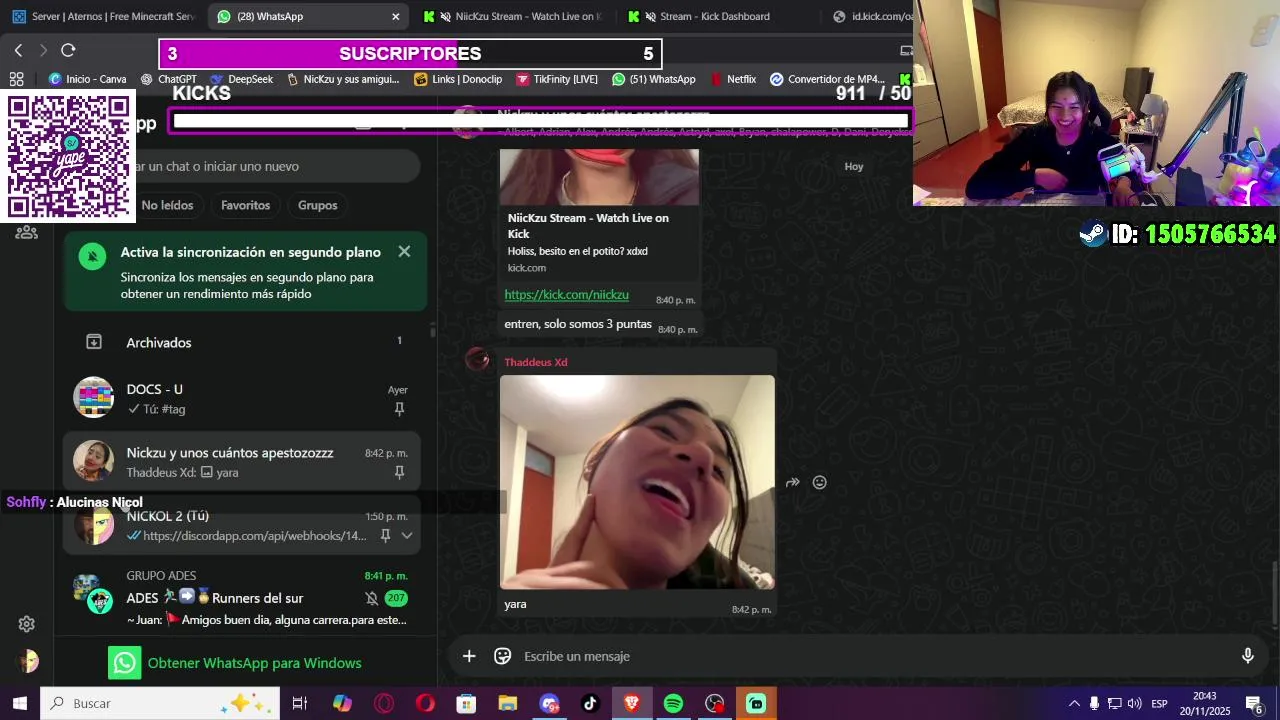Open Convertidor de MP4 bookmark

pos(827,79)
